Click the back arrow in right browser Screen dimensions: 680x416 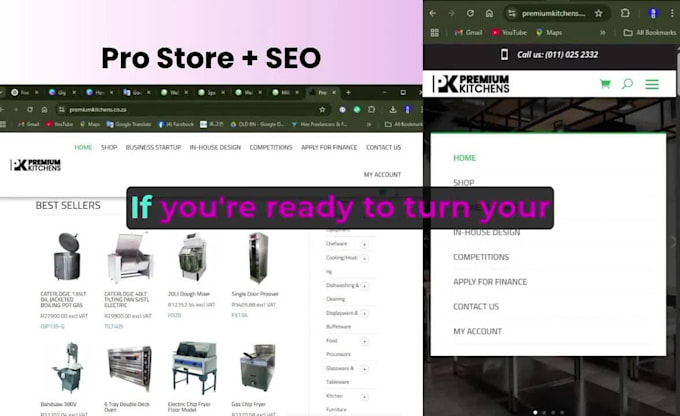432,13
